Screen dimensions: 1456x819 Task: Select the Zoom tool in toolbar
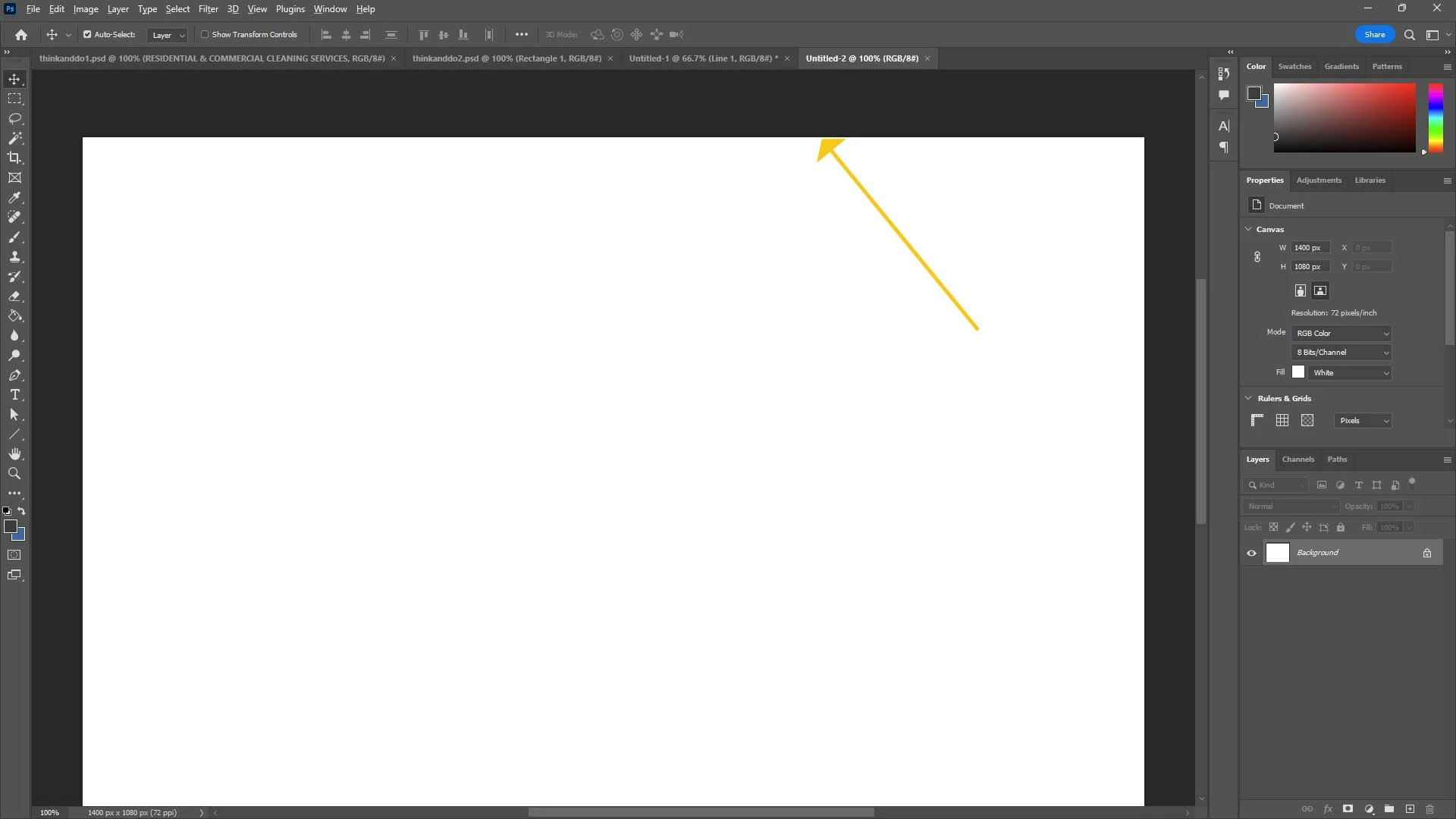(14, 474)
